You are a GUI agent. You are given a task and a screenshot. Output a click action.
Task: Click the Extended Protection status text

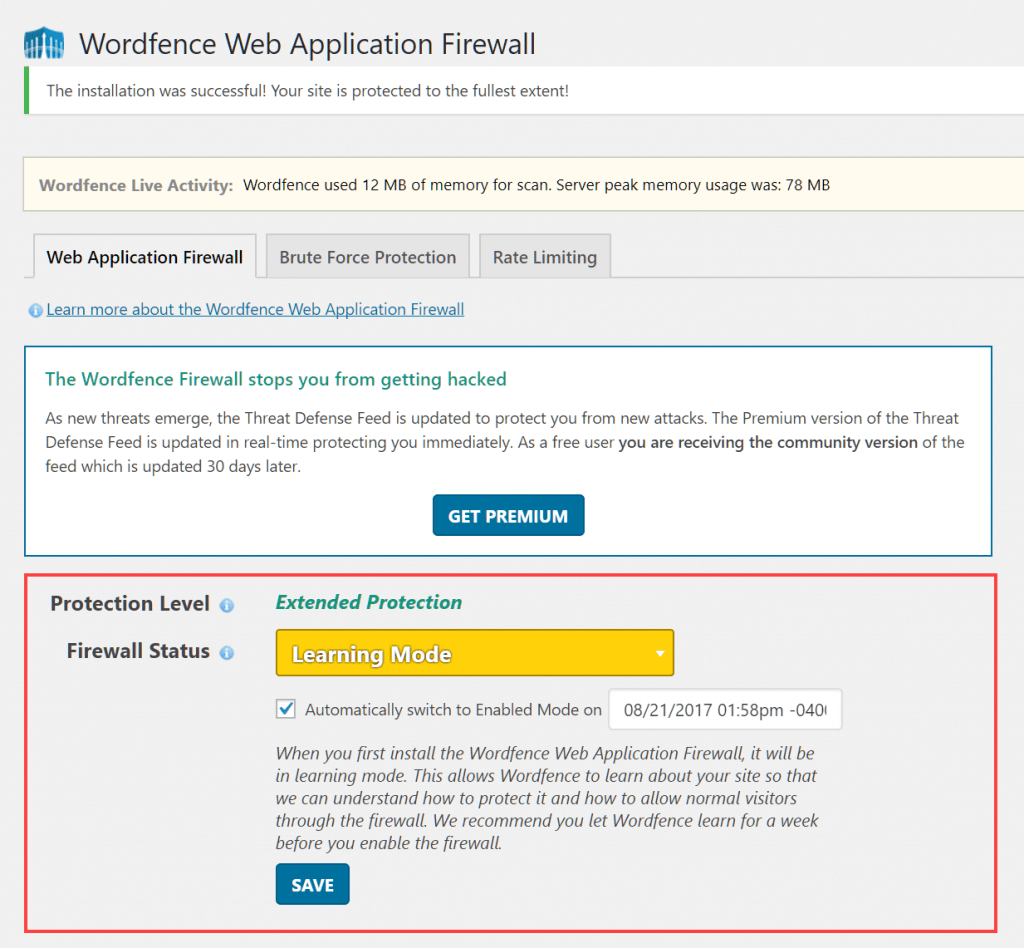368,603
